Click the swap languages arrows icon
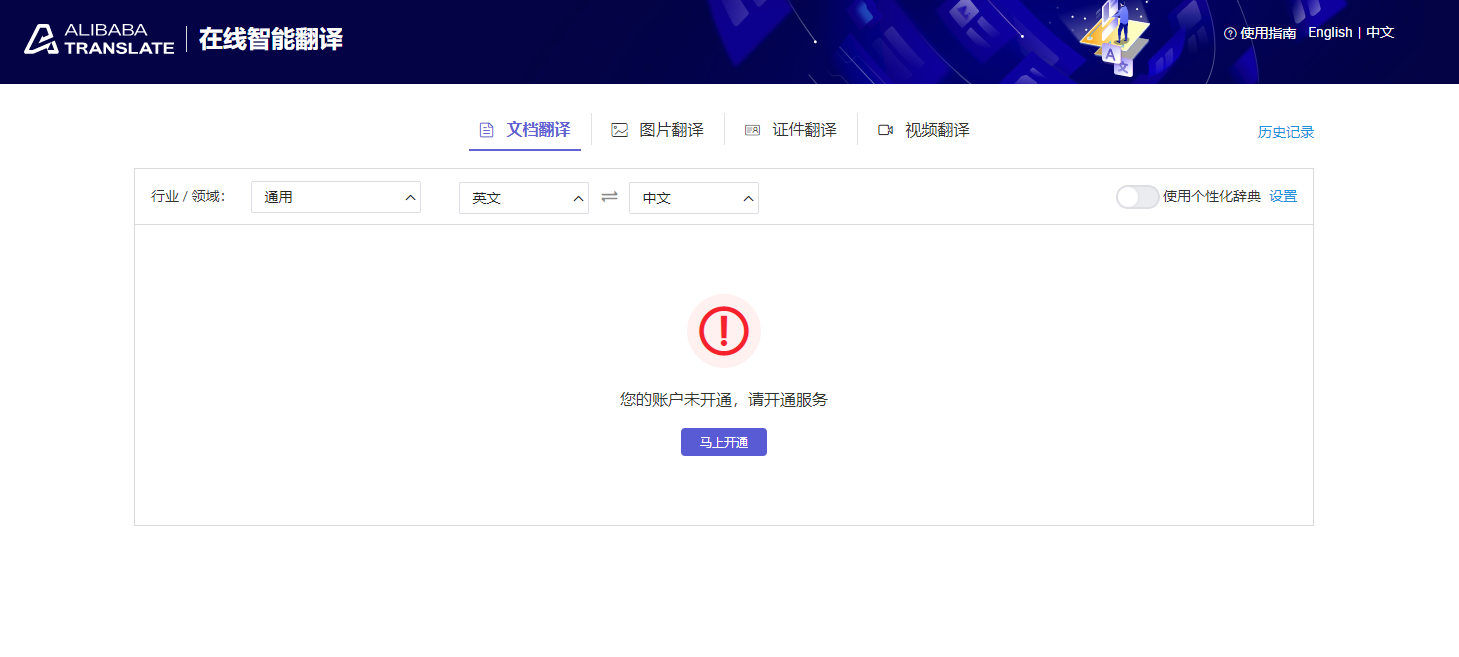The image size is (1459, 657). coord(609,197)
